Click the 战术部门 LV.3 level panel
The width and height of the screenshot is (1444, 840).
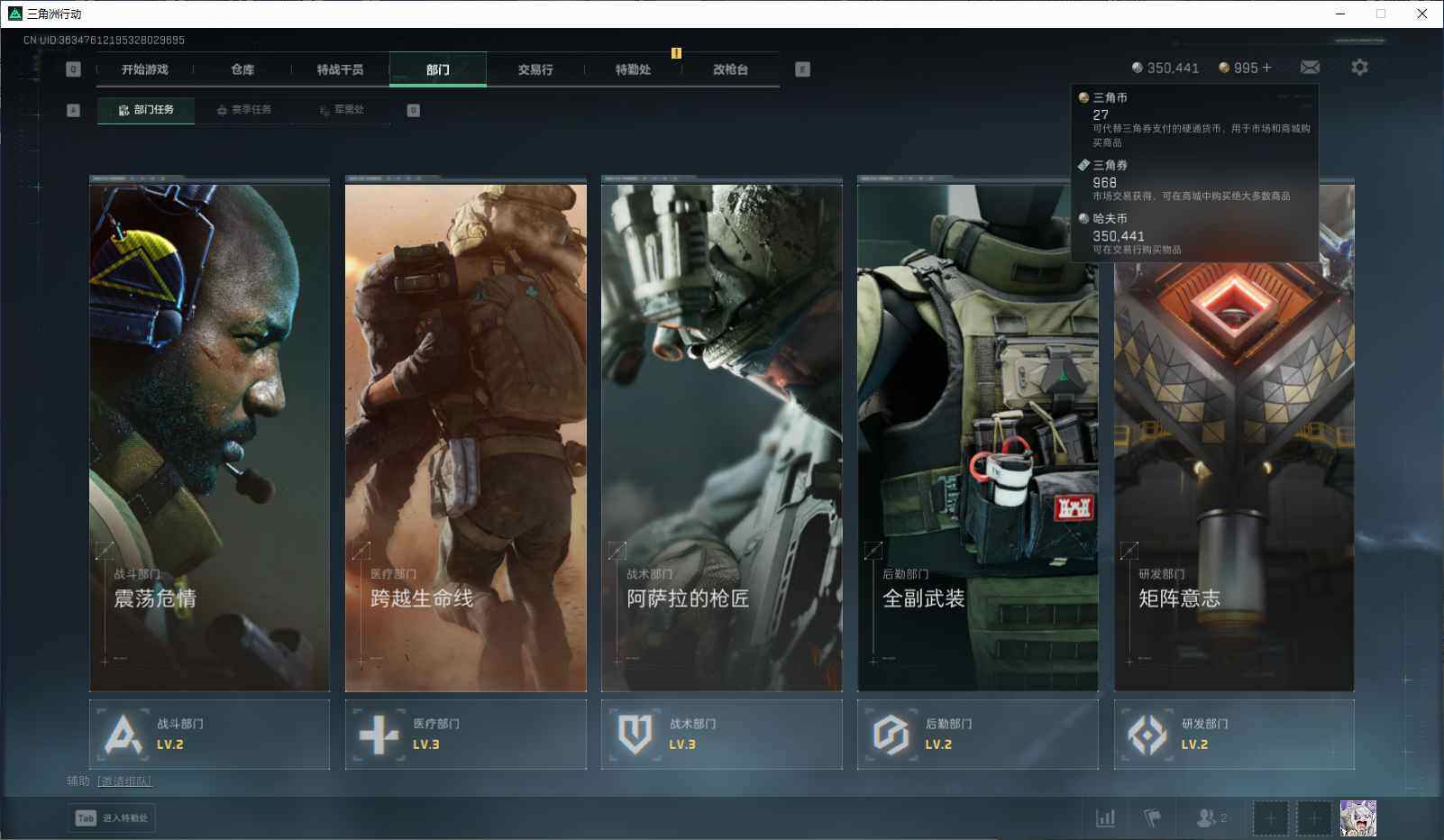(722, 735)
